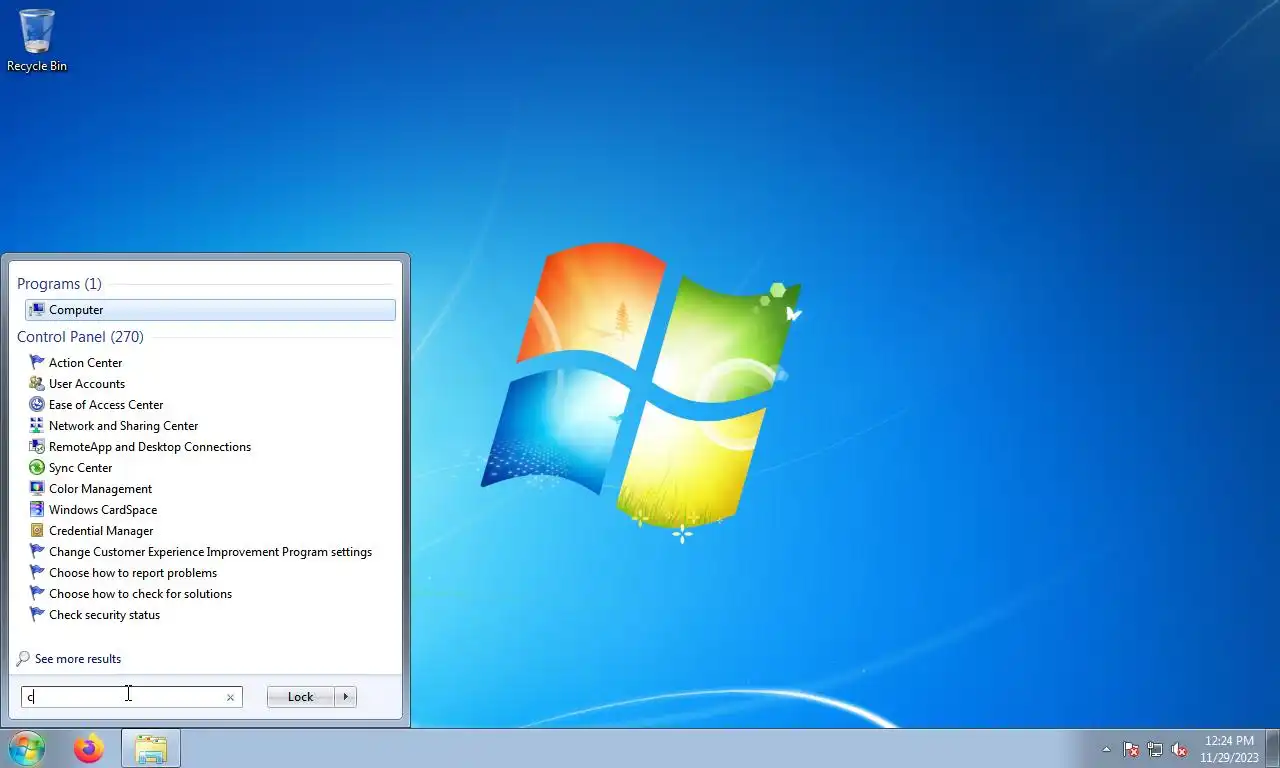This screenshot has height=768, width=1280.
Task: Click the Computer icon in Programs results
Action: pyautogui.click(x=37, y=310)
